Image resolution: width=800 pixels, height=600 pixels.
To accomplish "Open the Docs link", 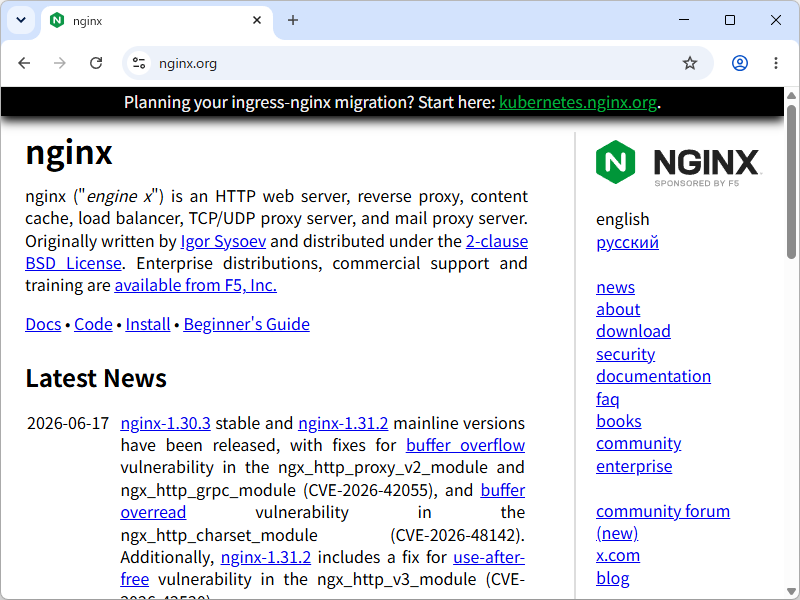I will (x=43, y=324).
